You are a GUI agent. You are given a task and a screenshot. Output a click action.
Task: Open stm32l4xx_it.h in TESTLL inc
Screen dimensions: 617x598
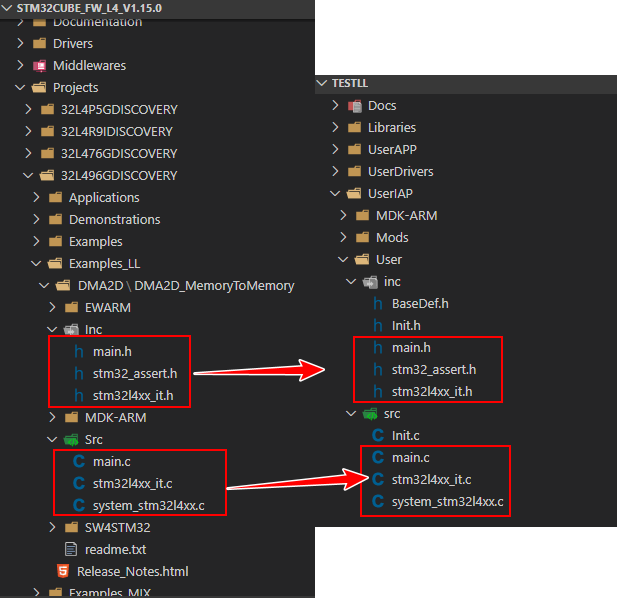pyautogui.click(x=432, y=392)
